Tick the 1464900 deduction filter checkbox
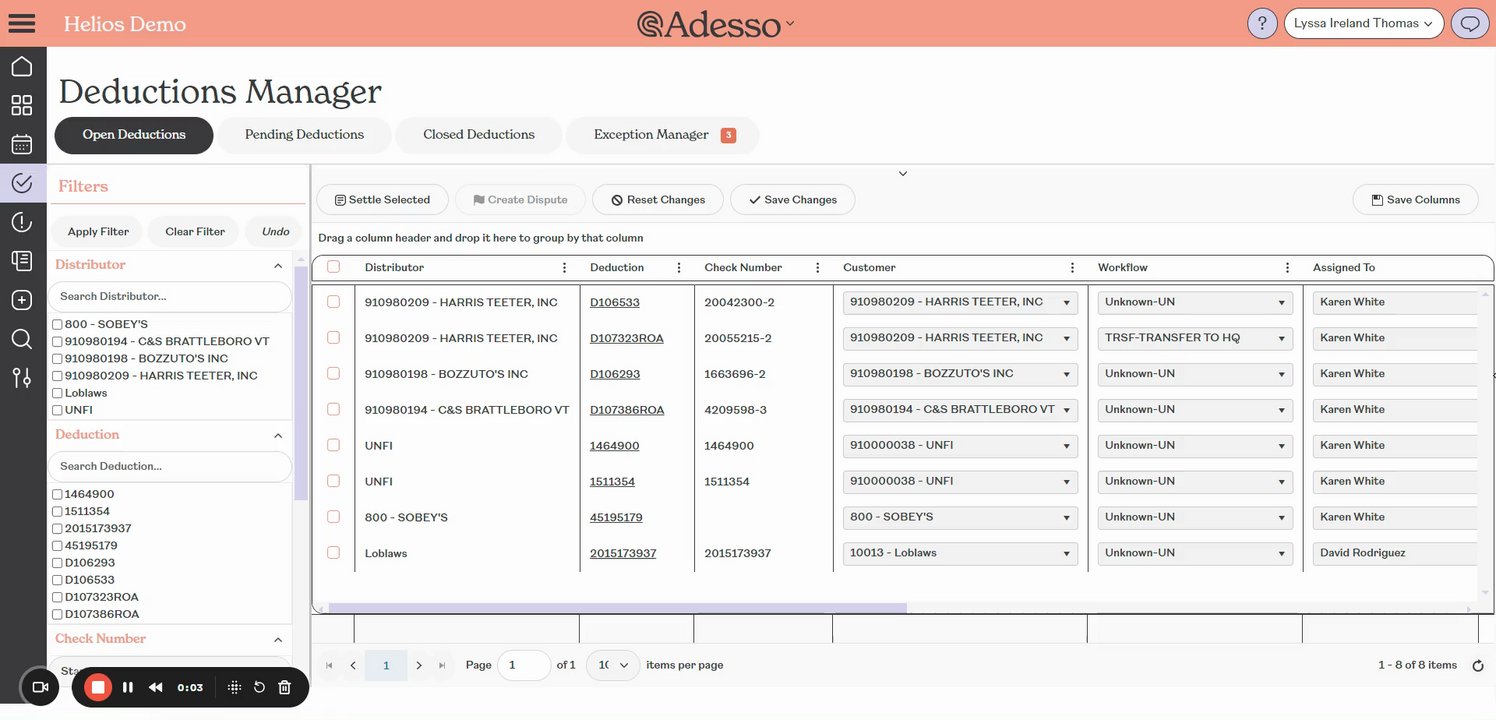Image resolution: width=1496 pixels, height=720 pixels. click(x=57, y=495)
